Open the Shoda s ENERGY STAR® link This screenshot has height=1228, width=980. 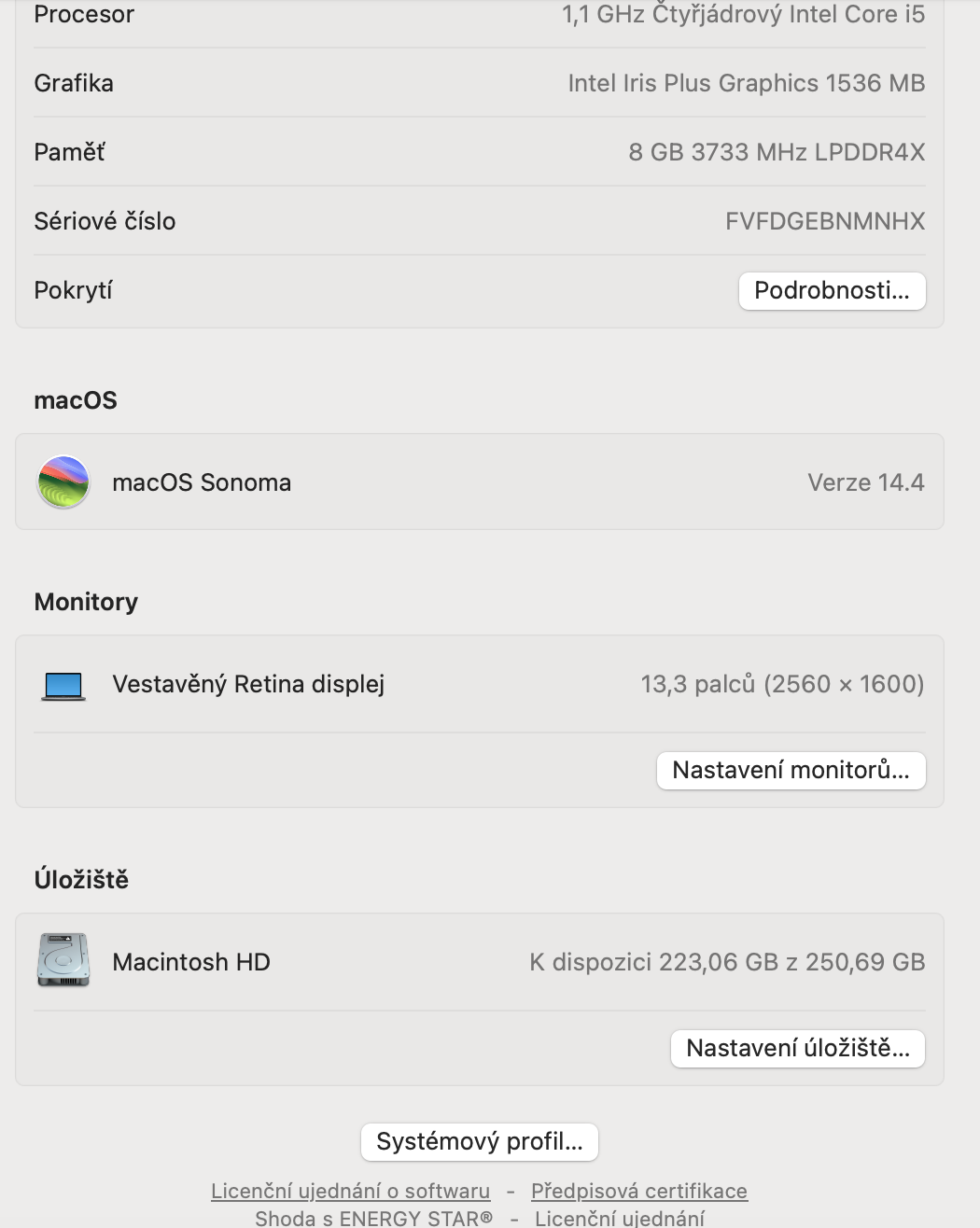tap(373, 1218)
